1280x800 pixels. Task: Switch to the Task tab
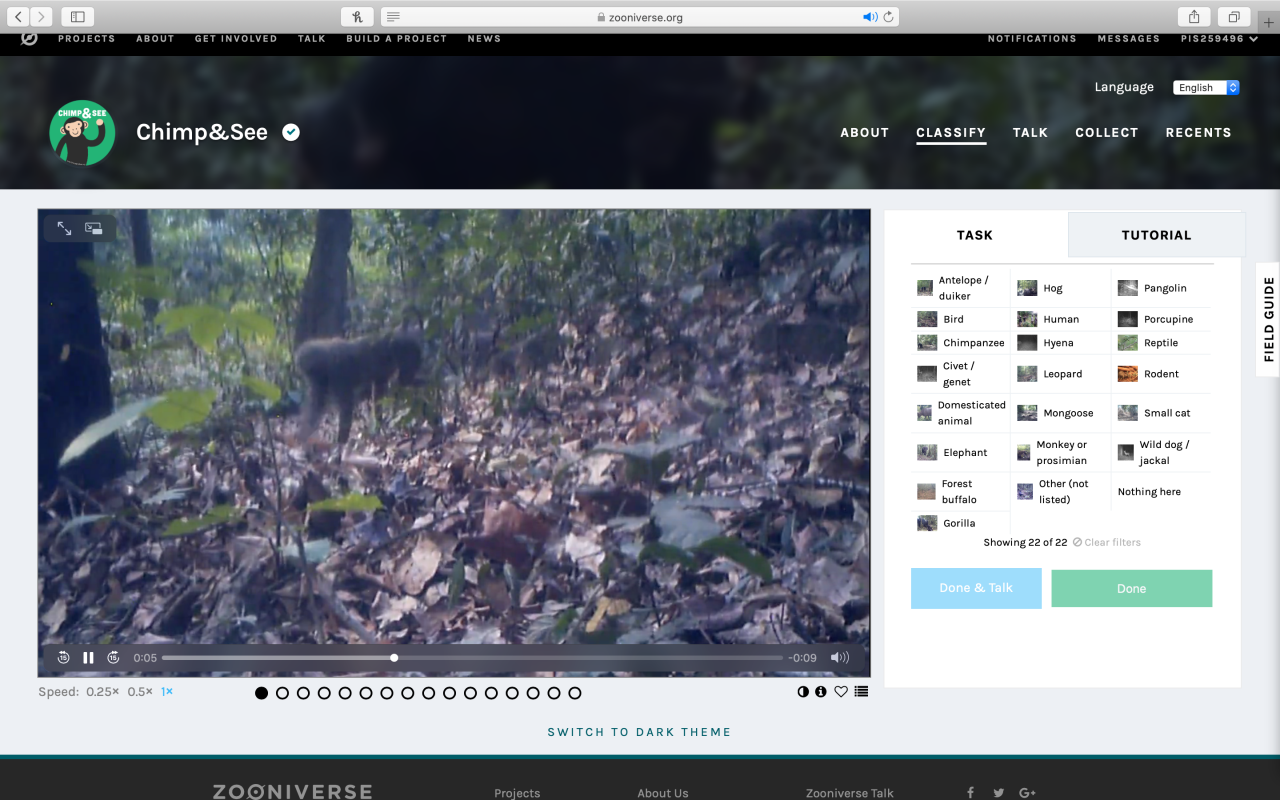click(975, 235)
